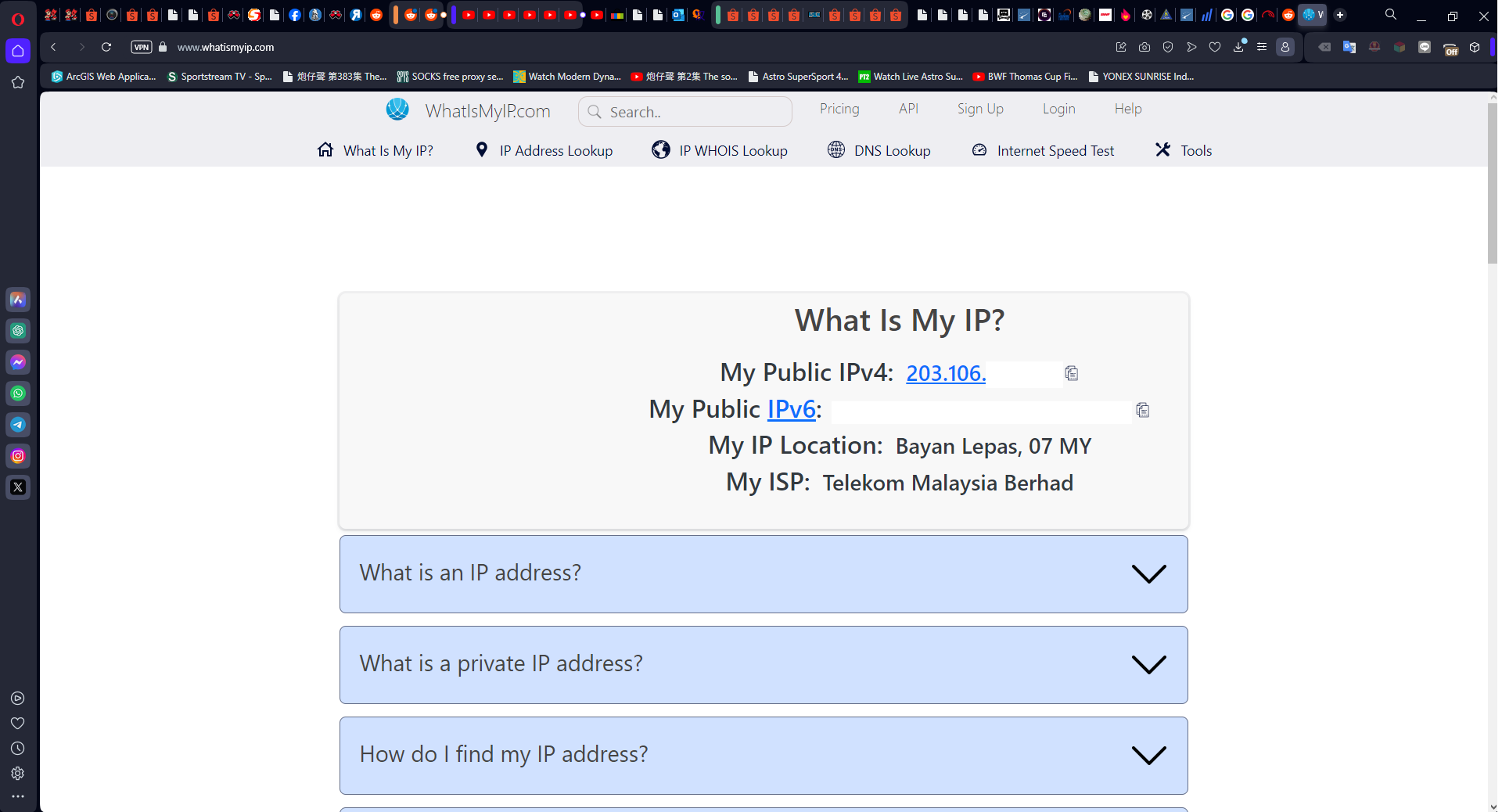The width and height of the screenshot is (1502, 812).
Task: Reload the current page
Action: click(106, 47)
